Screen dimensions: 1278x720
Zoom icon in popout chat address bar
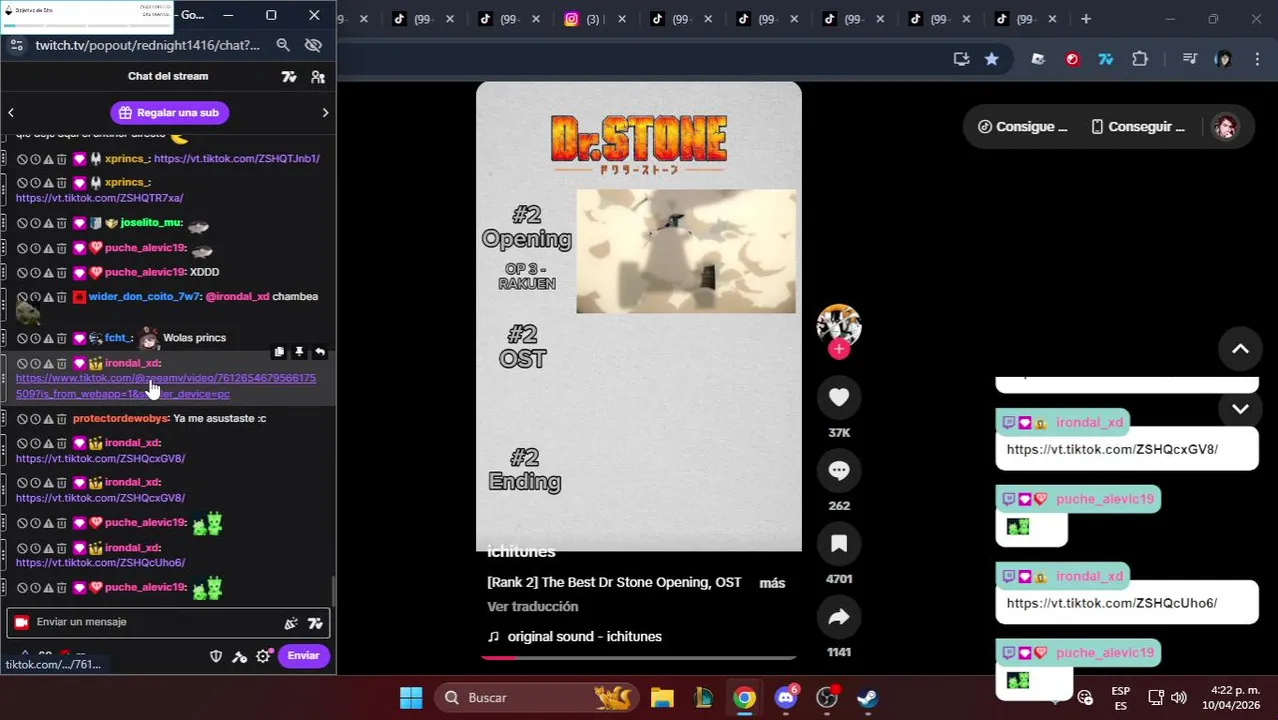[x=283, y=45]
